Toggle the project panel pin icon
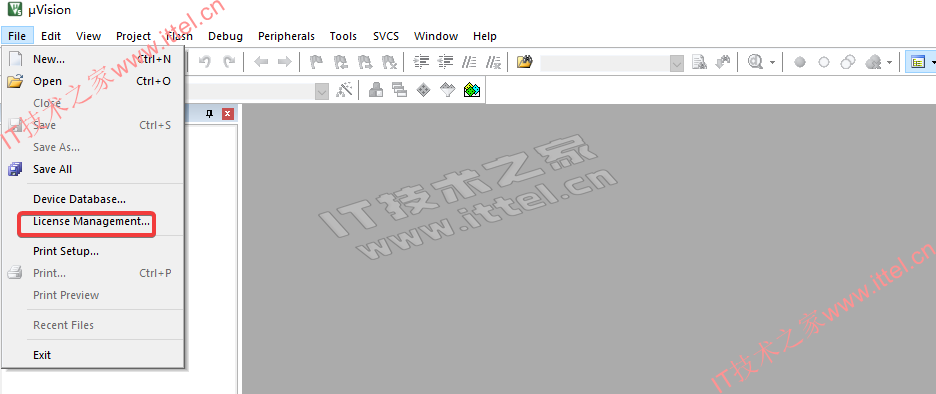 coord(210,114)
